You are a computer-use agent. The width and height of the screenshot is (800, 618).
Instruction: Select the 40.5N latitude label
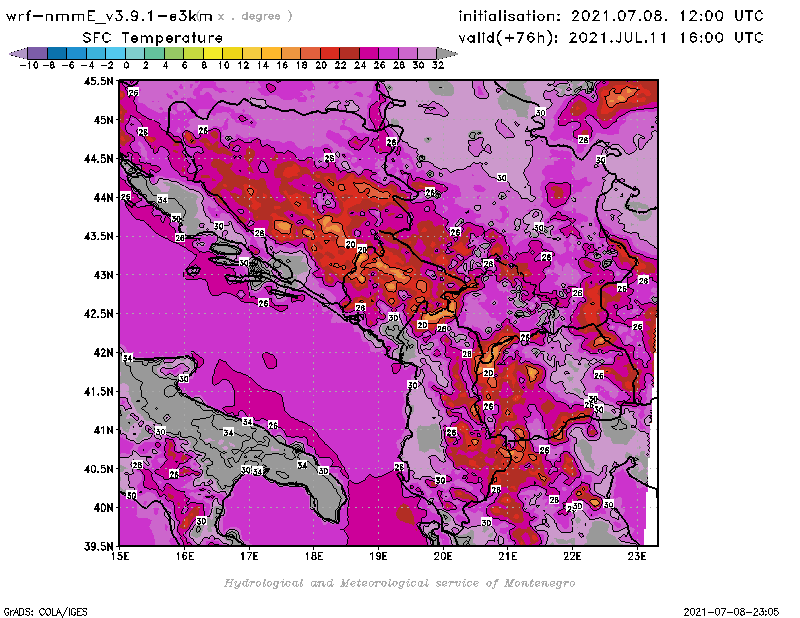99,469
